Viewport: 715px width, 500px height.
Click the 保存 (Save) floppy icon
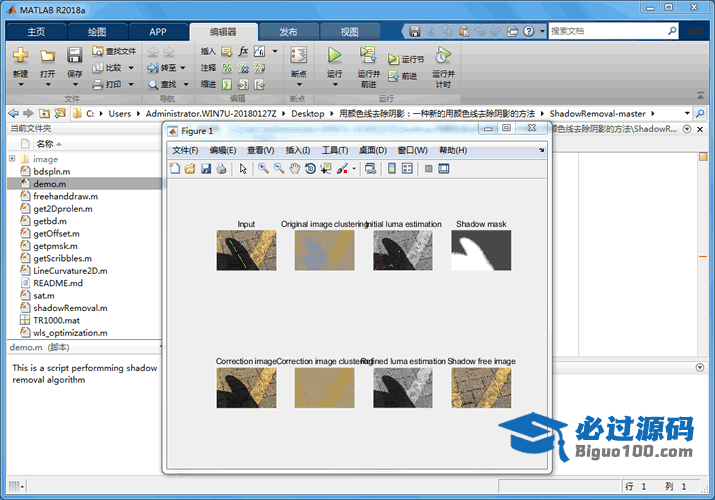tap(74, 55)
